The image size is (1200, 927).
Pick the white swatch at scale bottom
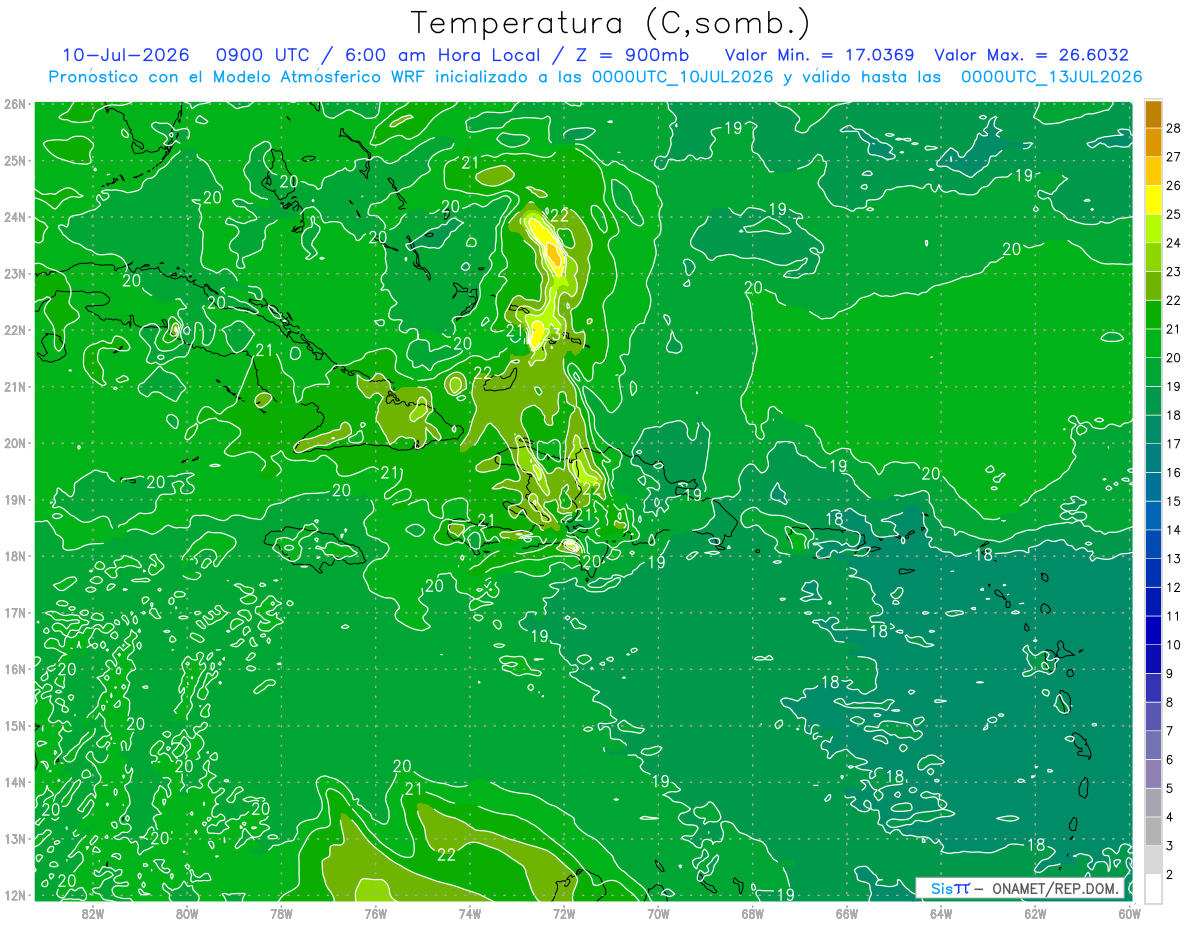[x=1154, y=888]
